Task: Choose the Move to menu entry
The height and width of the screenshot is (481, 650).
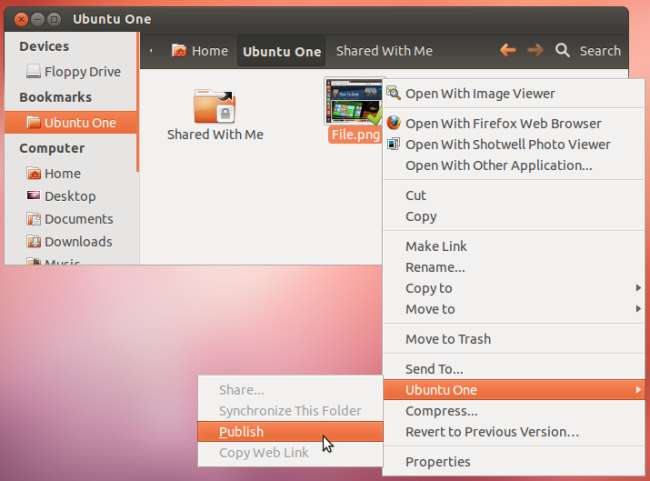Action: pos(514,309)
